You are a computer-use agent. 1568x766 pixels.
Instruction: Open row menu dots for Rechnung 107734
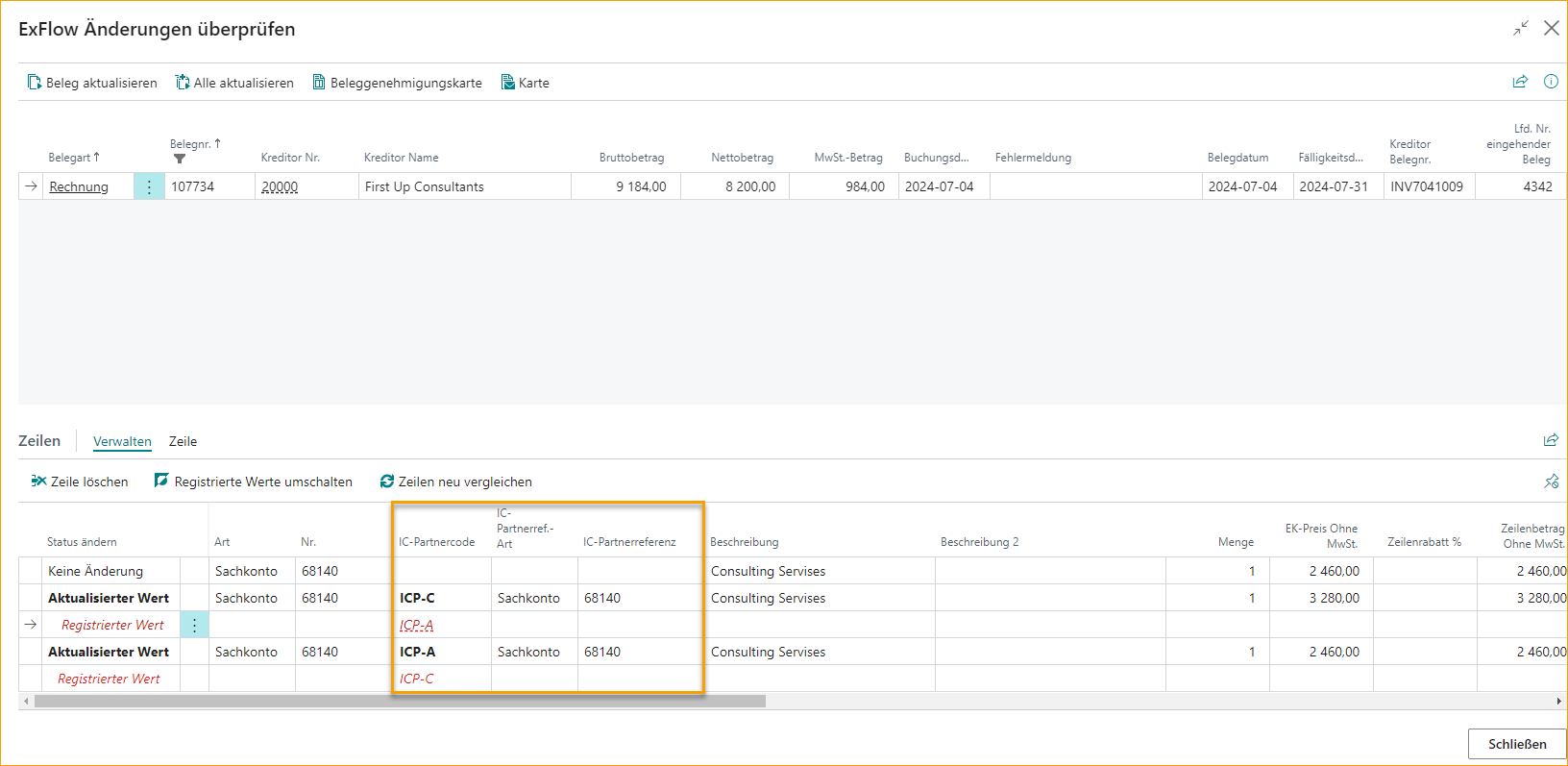(x=149, y=186)
